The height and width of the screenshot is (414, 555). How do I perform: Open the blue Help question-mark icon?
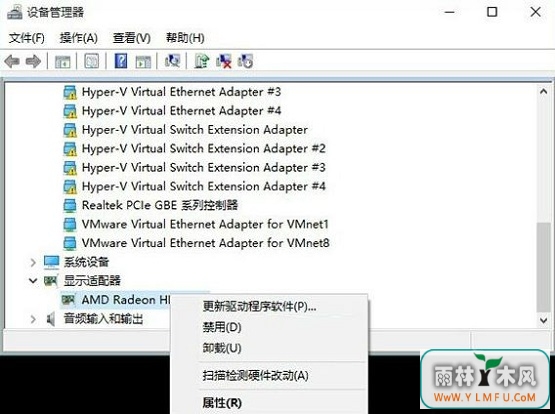(121, 61)
